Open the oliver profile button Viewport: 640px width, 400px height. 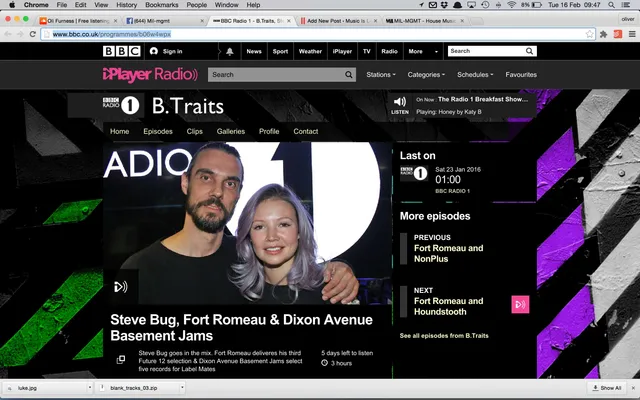628,19
